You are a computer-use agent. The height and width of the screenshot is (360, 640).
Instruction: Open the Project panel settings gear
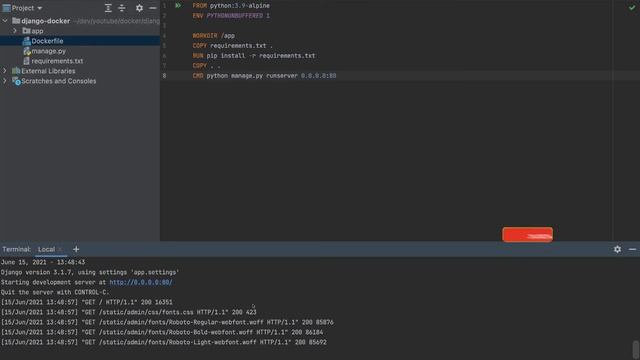tap(139, 8)
